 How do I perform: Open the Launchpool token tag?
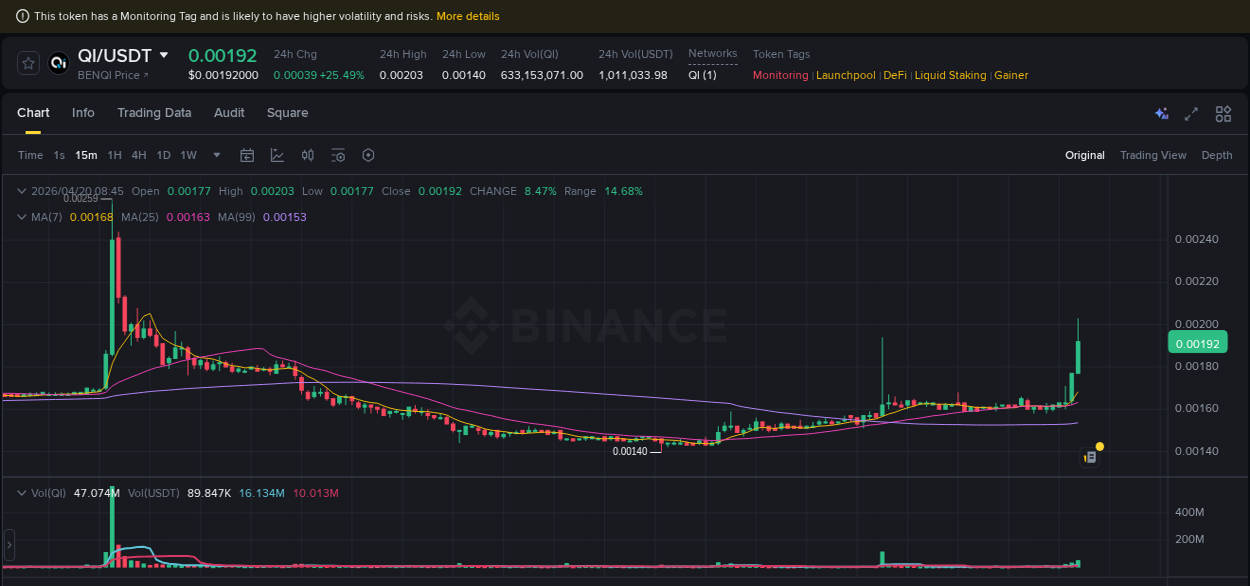pyautogui.click(x=846, y=75)
